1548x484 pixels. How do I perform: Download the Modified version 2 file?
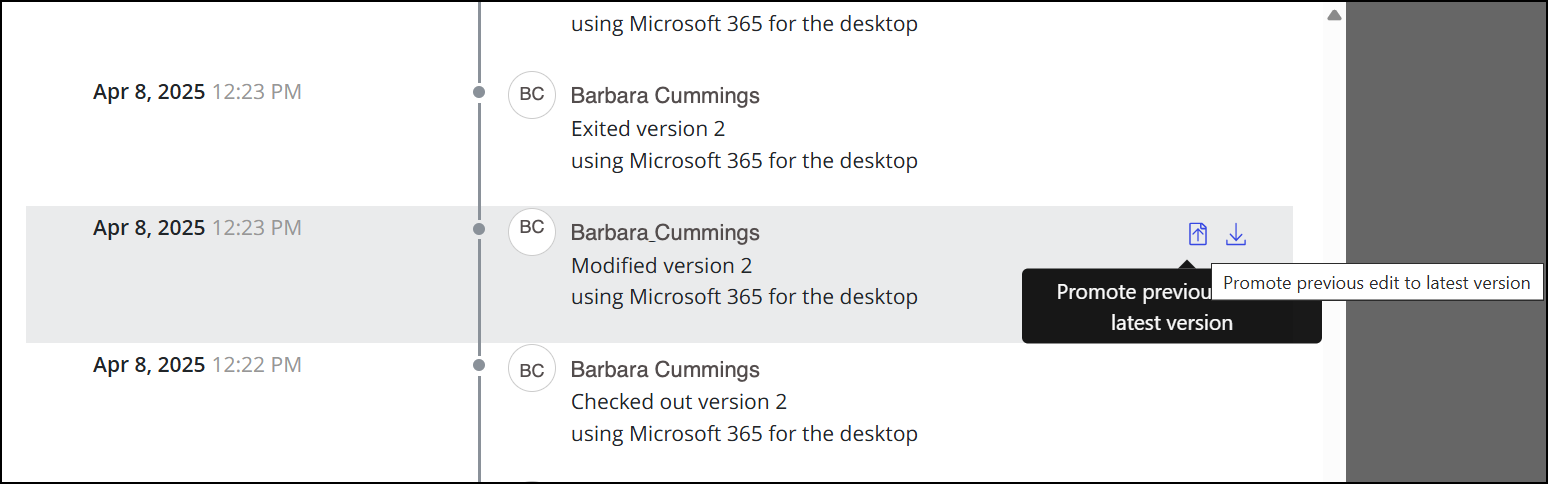(x=1236, y=234)
